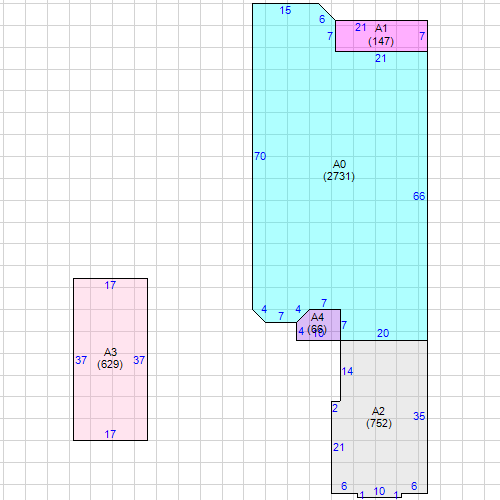Viewport: 500px width, 500px height.
Task: Select dimension 17 on A3's top edge
Action: [110, 285]
